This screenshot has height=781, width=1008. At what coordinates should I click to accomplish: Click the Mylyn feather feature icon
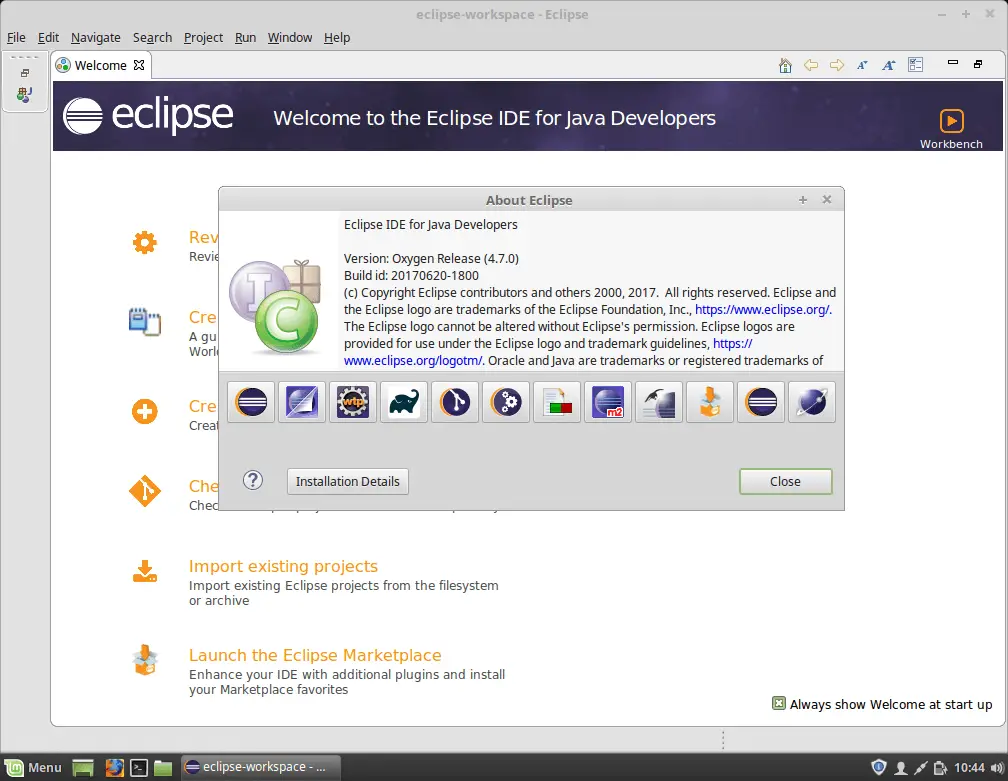[x=659, y=402]
